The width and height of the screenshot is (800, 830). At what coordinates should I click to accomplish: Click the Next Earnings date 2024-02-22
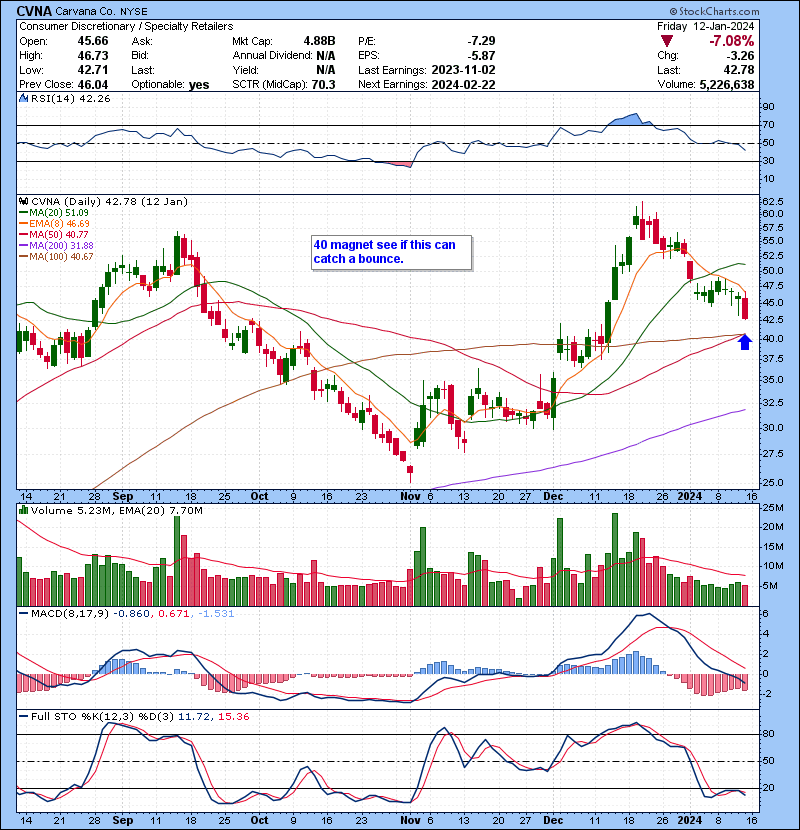tap(463, 85)
